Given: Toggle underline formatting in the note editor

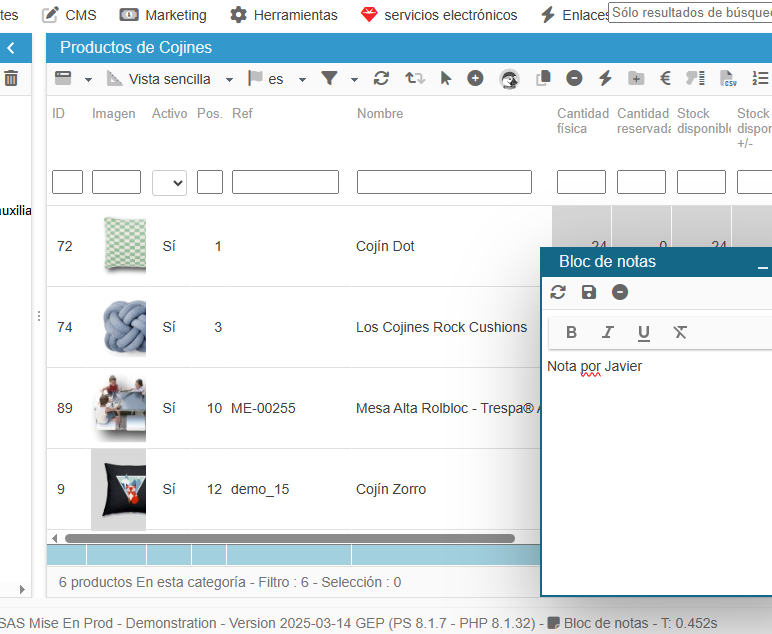Looking at the screenshot, I should [x=643, y=332].
